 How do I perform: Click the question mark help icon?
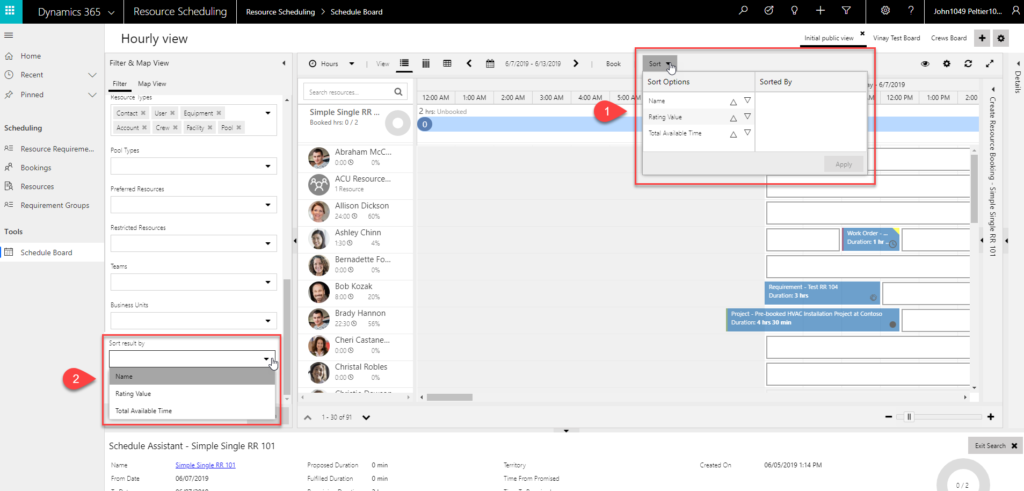pos(910,10)
